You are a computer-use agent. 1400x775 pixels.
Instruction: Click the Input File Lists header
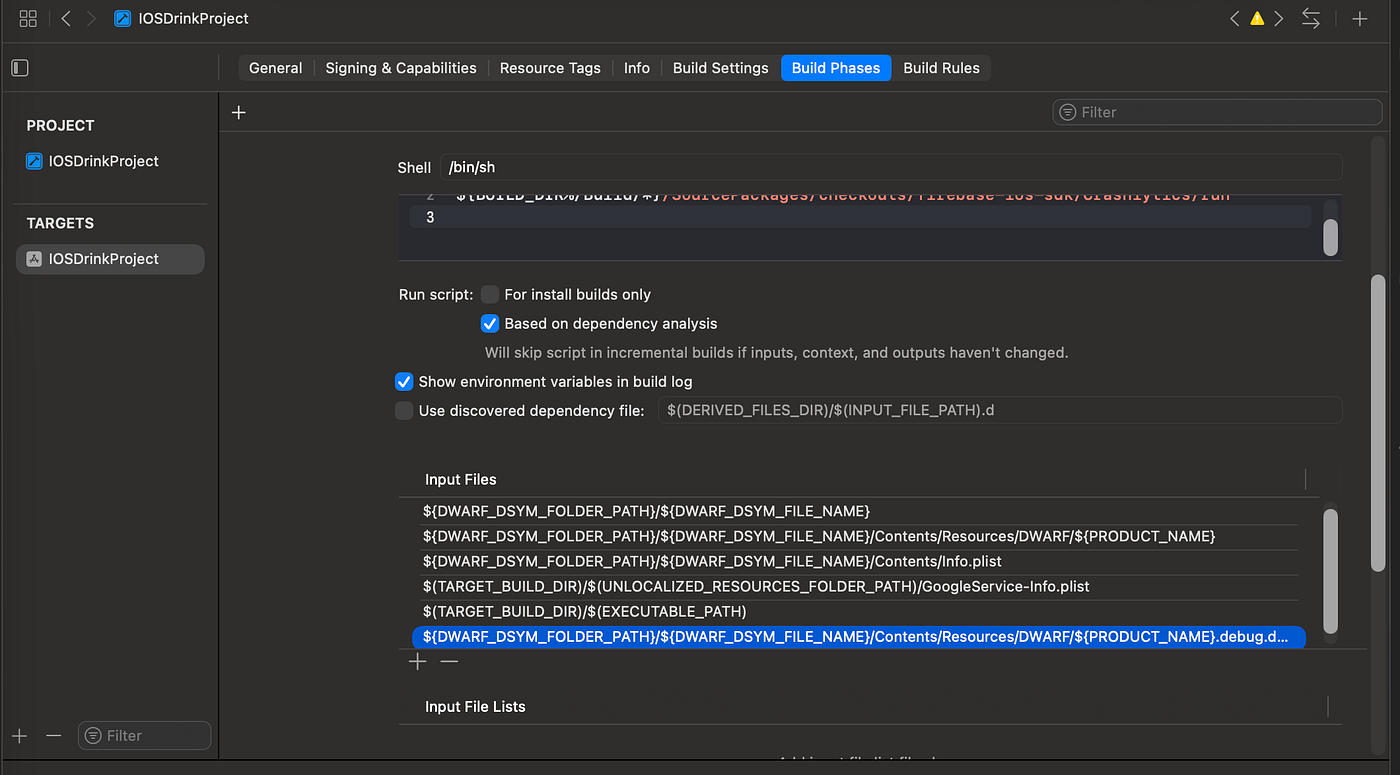475,706
